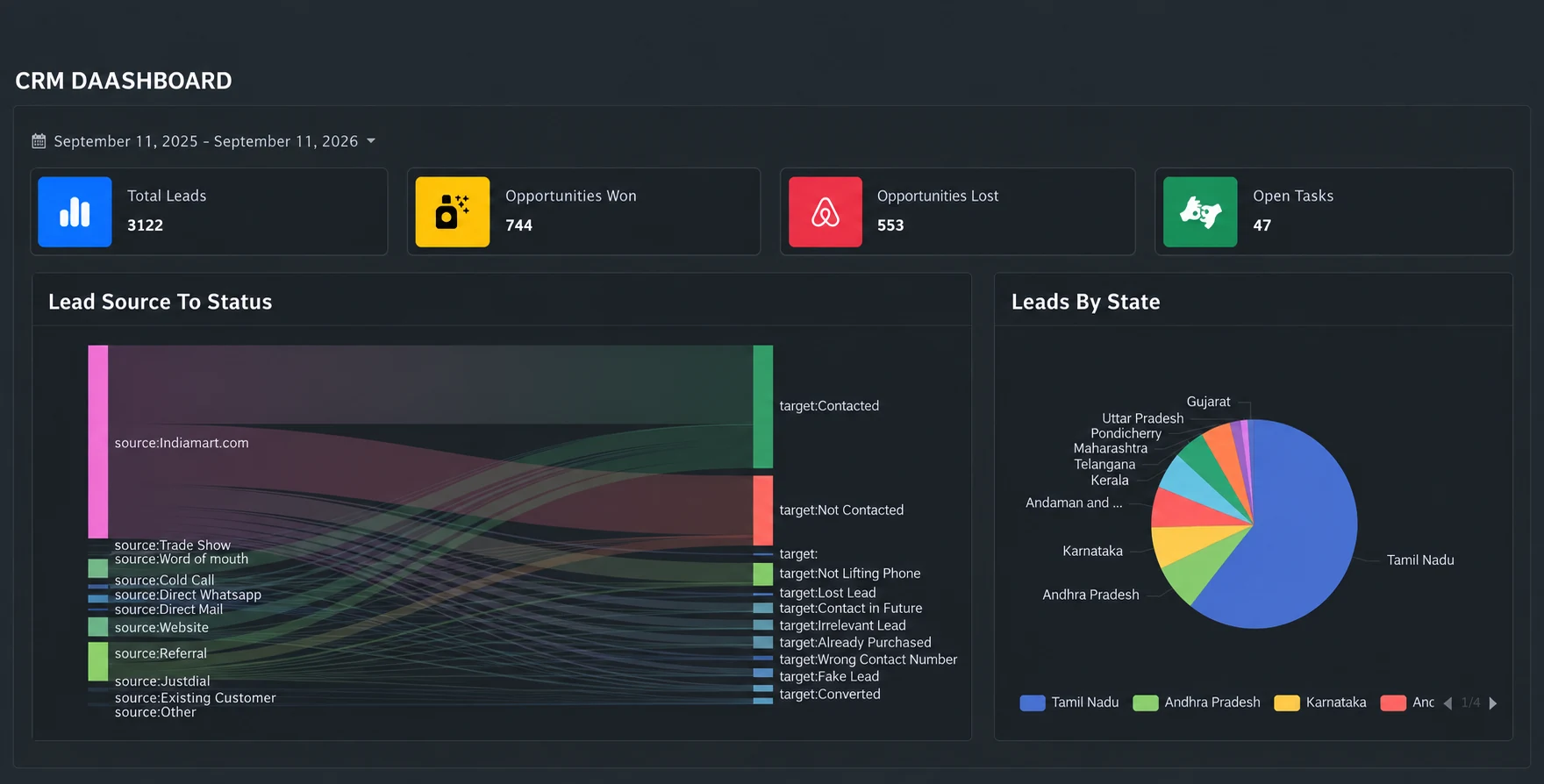Click the 'source:Direct Whatsapp' label
This screenshot has height=784, width=1544.
[189, 595]
